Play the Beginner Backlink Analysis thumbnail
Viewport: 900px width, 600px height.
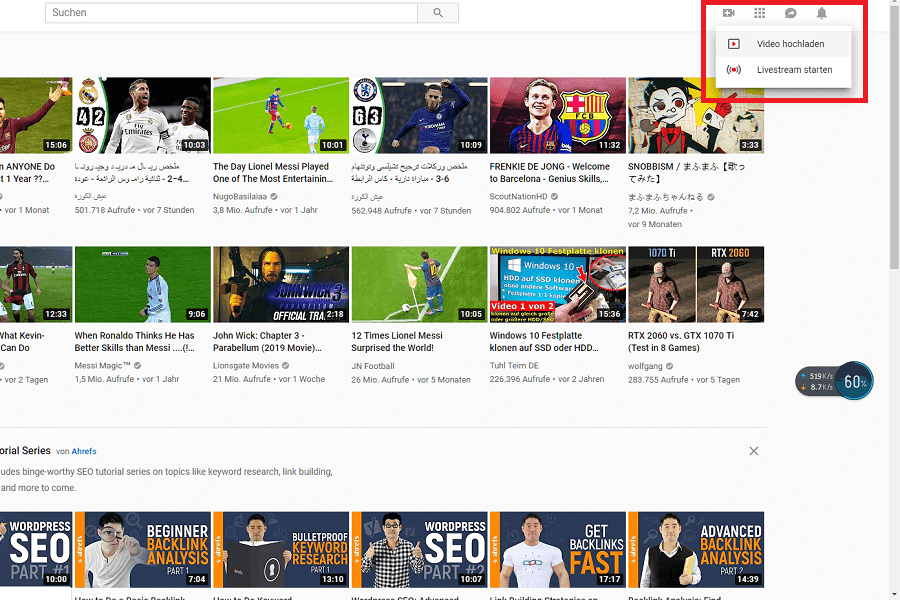point(142,549)
